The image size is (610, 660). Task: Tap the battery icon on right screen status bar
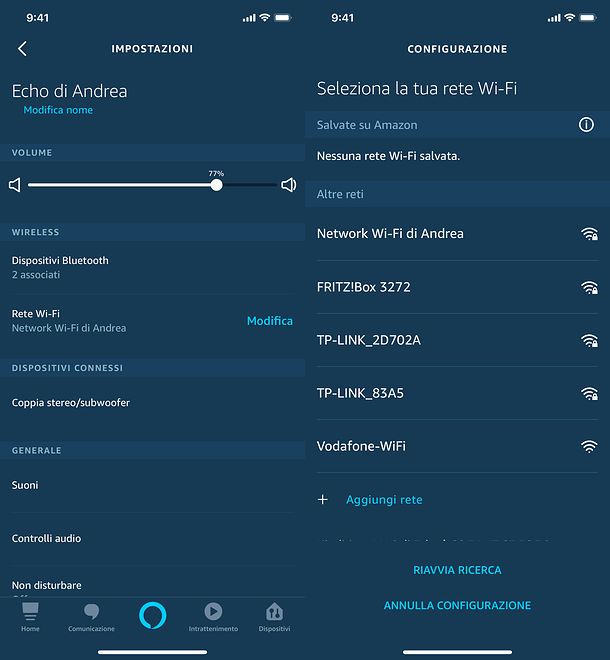click(588, 17)
